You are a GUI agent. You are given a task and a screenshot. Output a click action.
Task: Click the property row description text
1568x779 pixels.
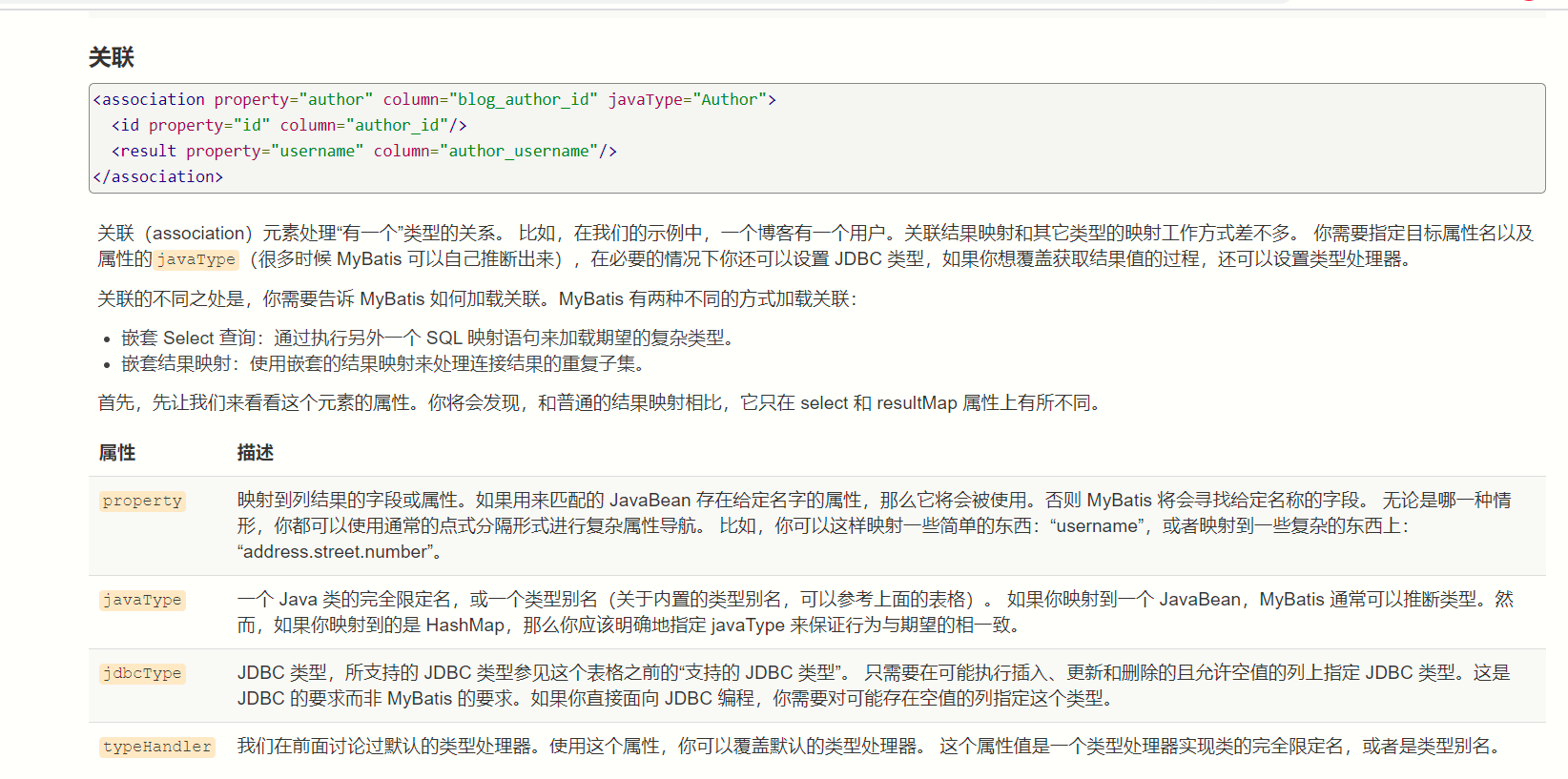point(875,525)
